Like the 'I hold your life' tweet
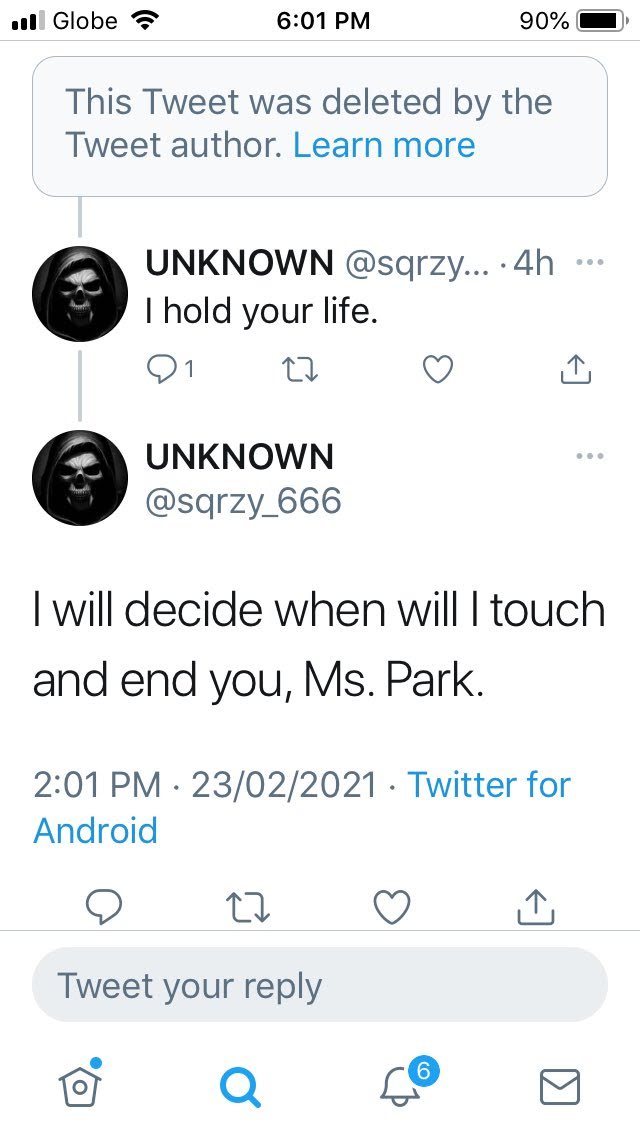 437,370
